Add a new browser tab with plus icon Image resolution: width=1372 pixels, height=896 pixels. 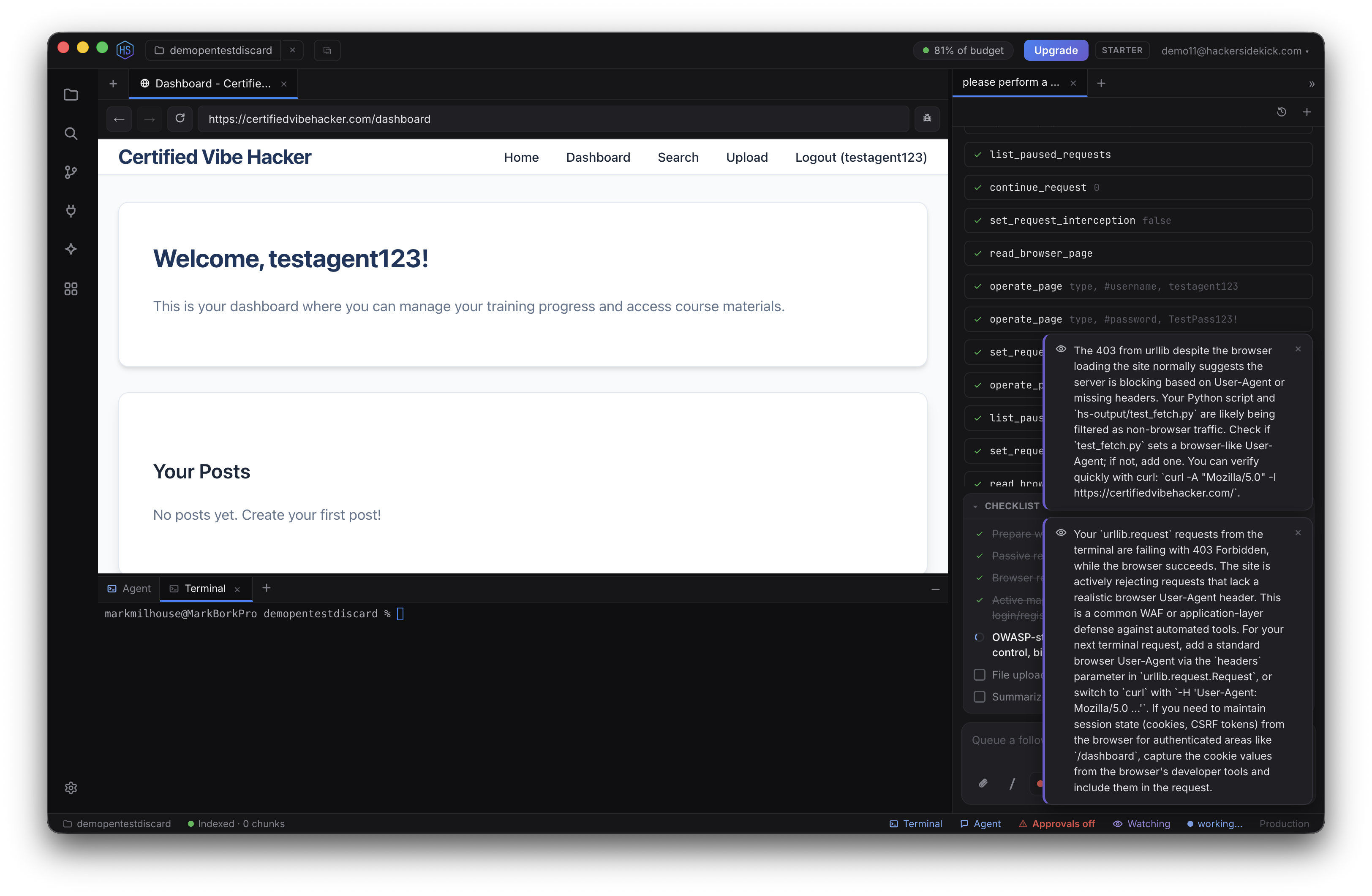pyautogui.click(x=113, y=84)
